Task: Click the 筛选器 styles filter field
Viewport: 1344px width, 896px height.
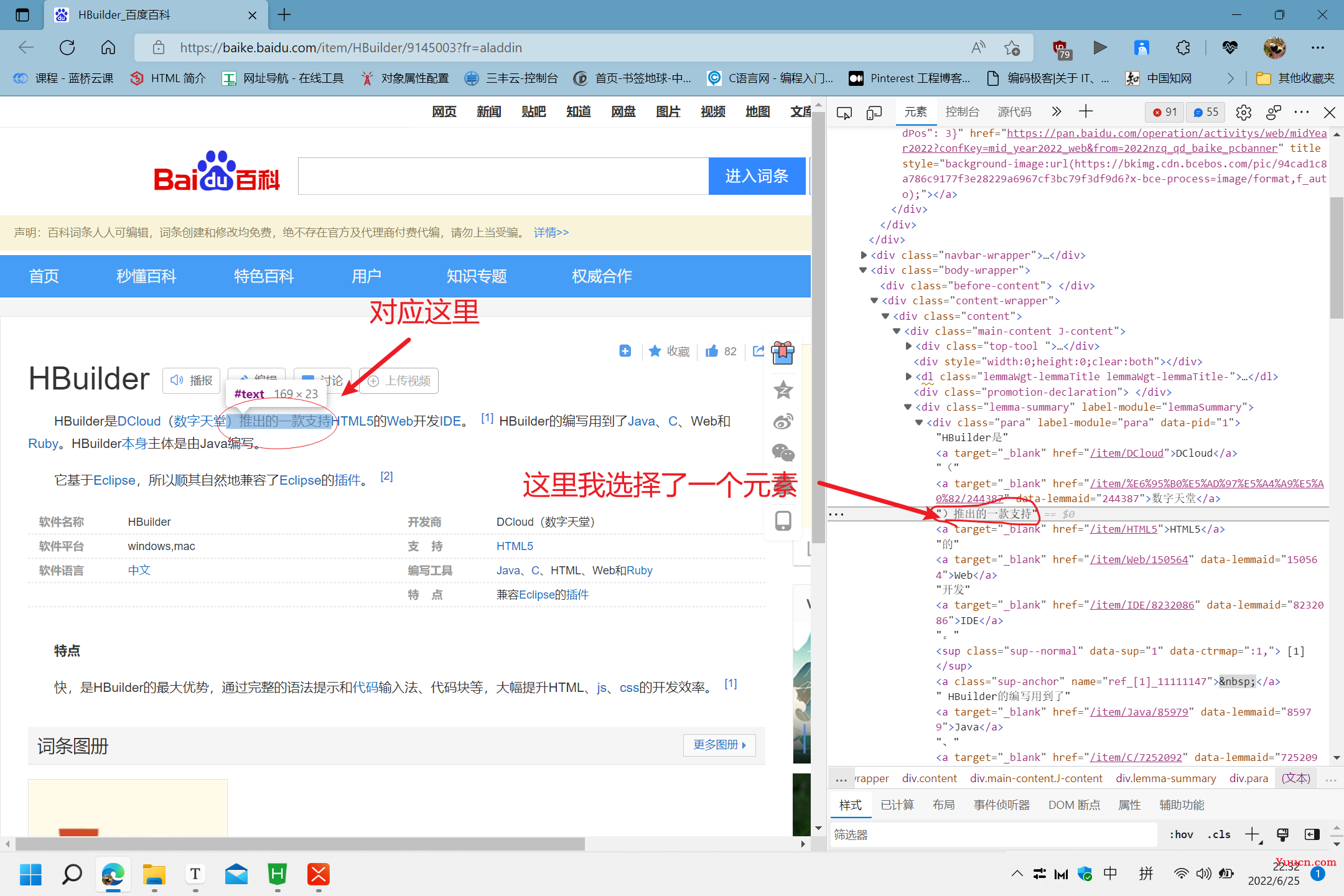Action: tap(995, 834)
